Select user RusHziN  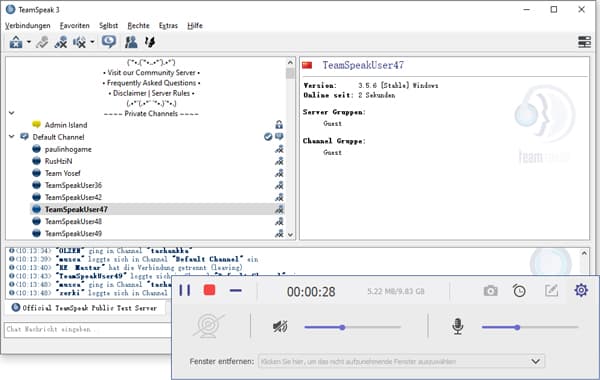[x=59, y=161]
